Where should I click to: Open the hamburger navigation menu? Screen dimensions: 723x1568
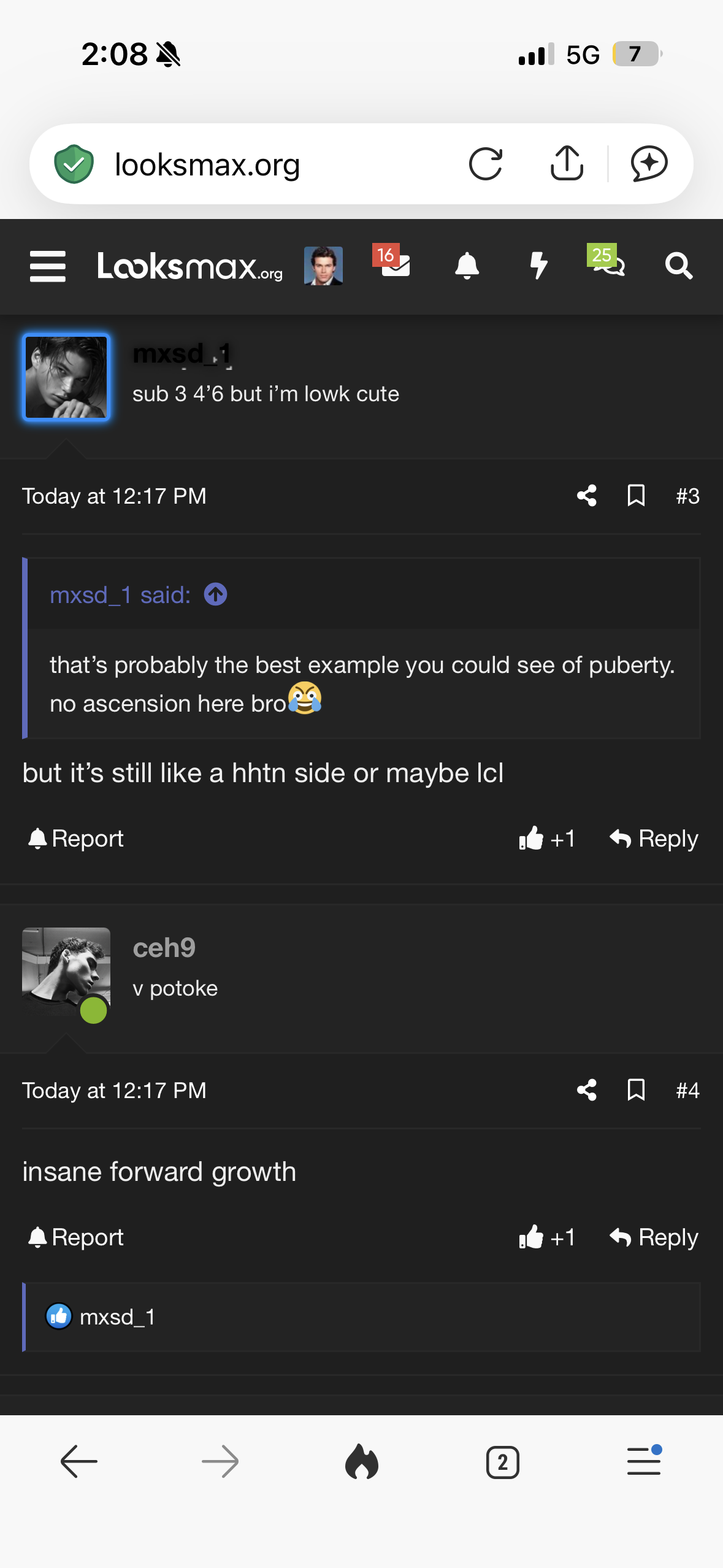[x=48, y=266]
